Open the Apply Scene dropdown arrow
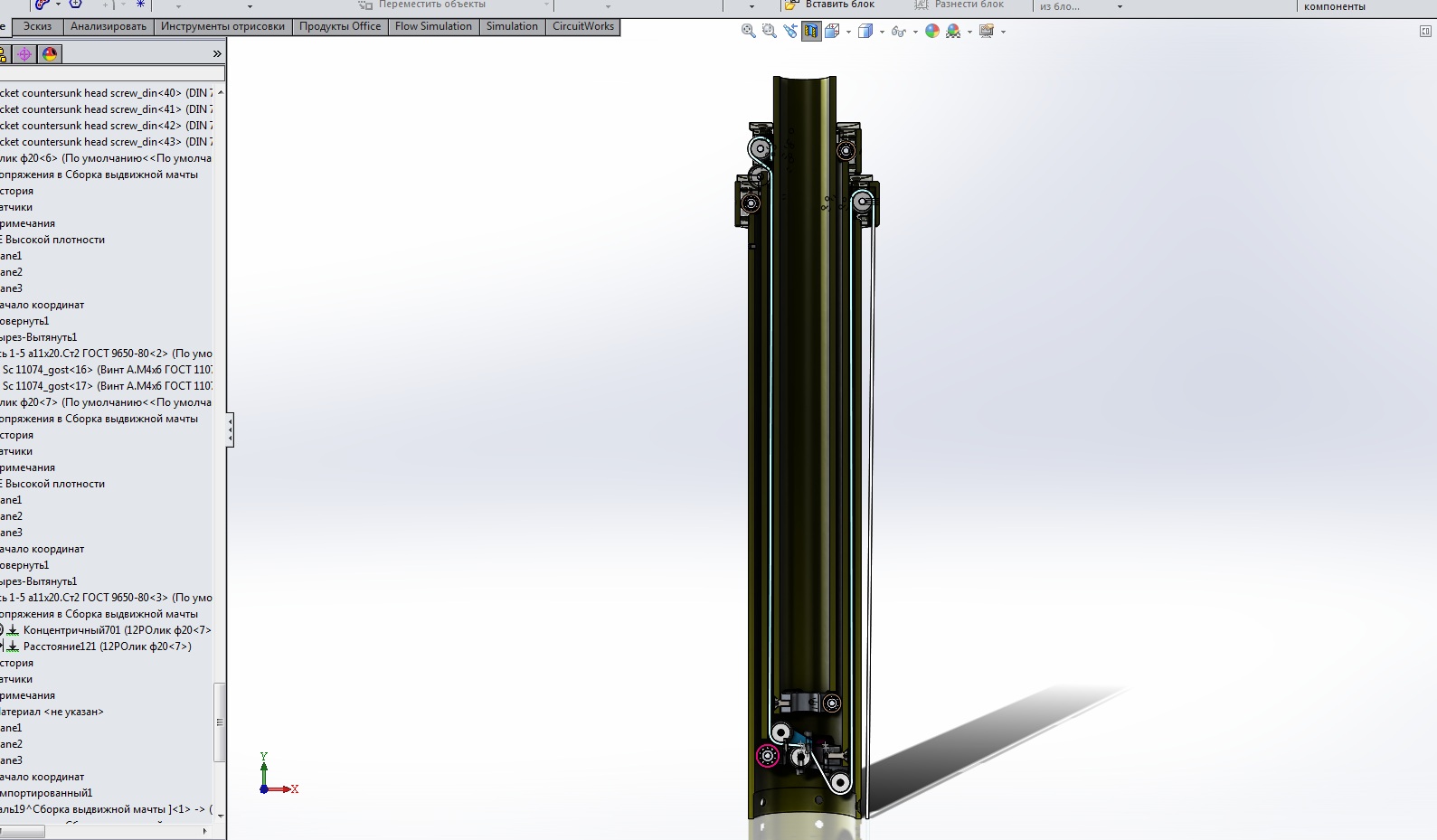 969,32
